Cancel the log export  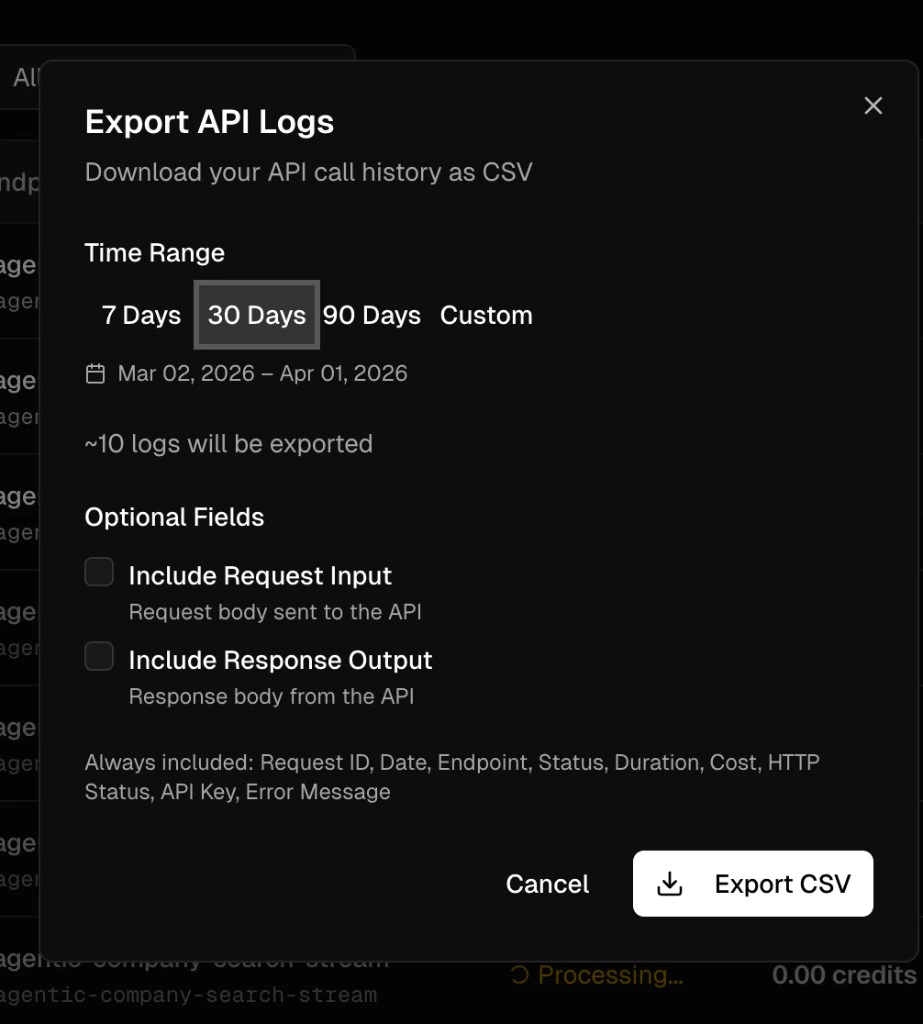pyautogui.click(x=547, y=884)
